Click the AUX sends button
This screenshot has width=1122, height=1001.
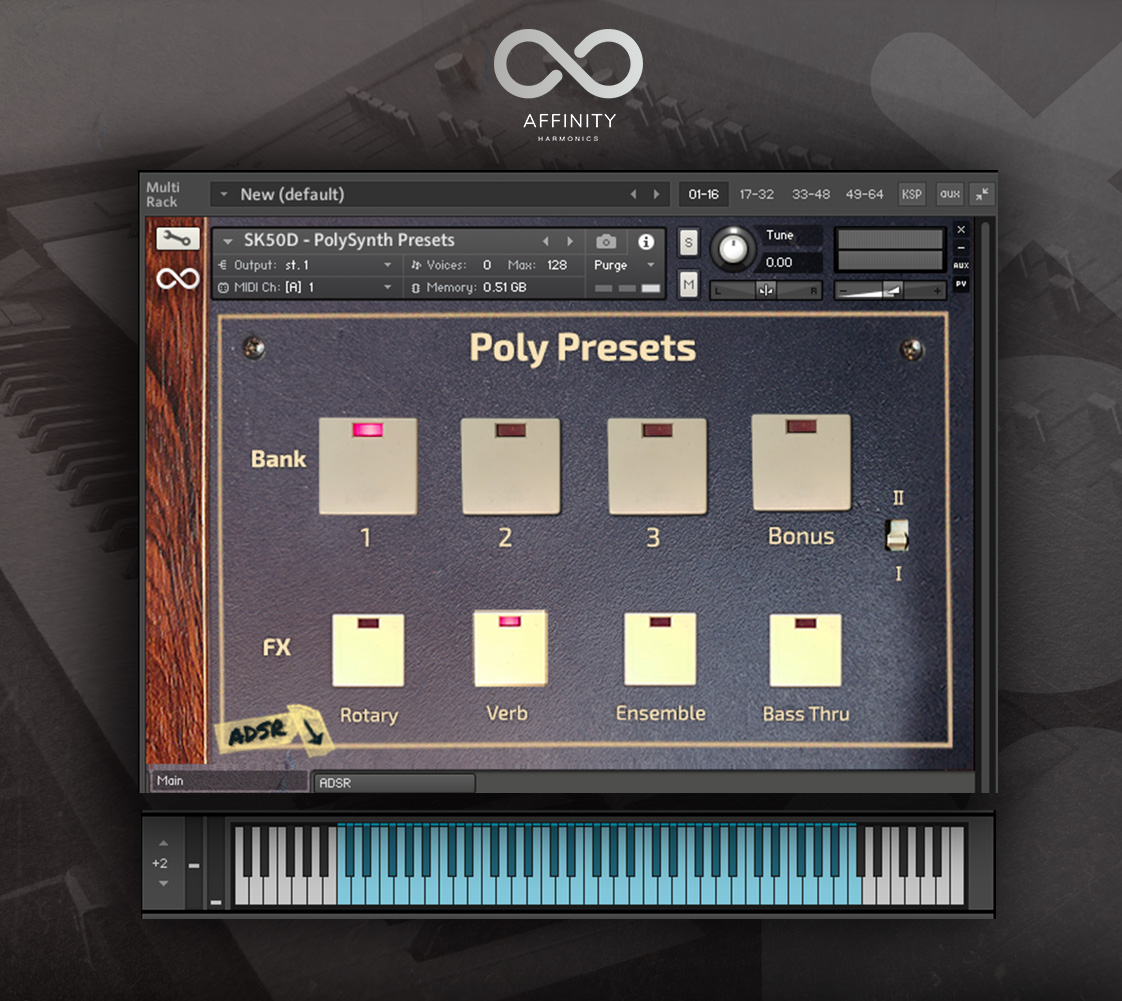960,265
